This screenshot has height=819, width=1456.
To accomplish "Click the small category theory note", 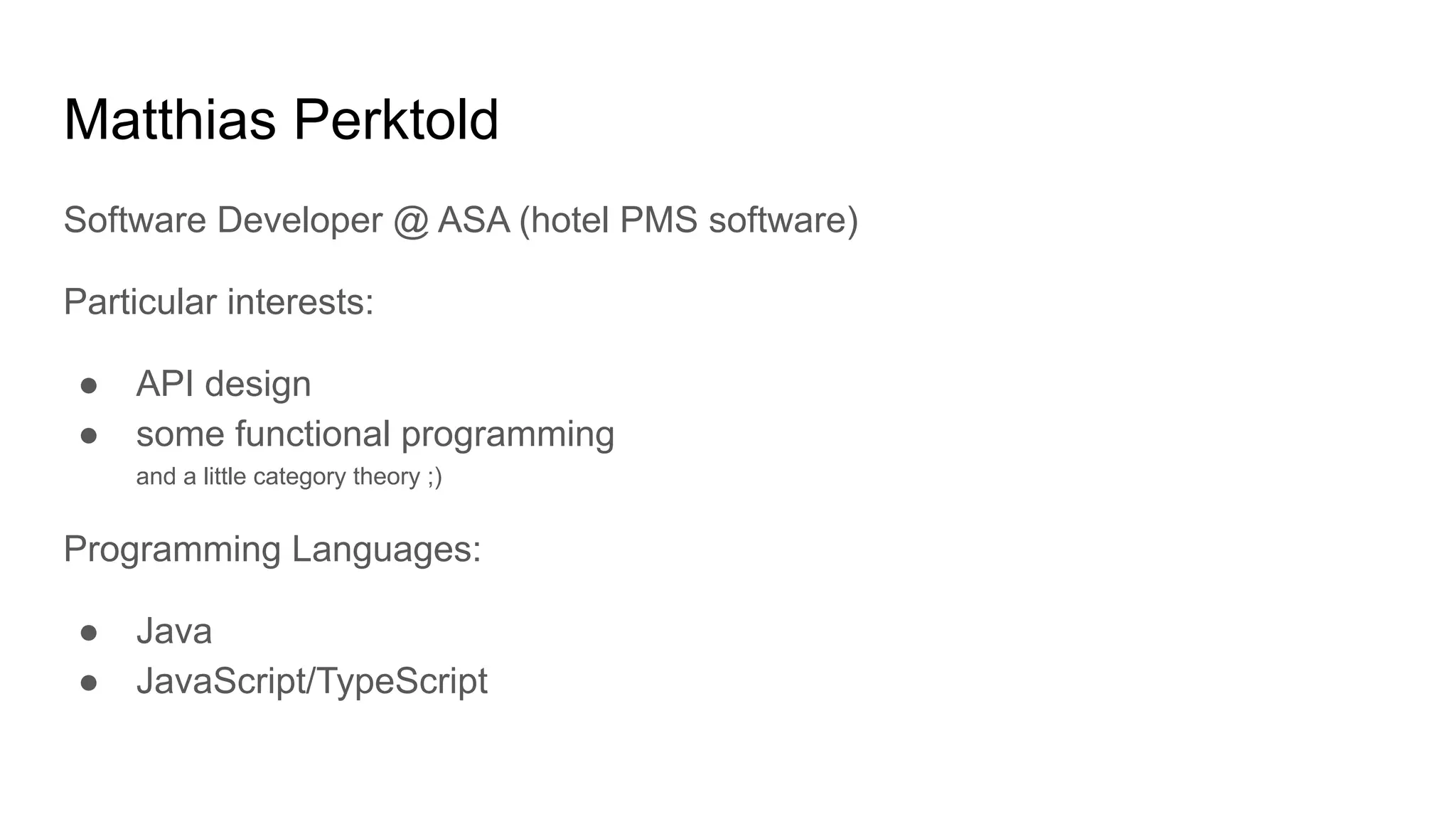I will coord(289,476).
